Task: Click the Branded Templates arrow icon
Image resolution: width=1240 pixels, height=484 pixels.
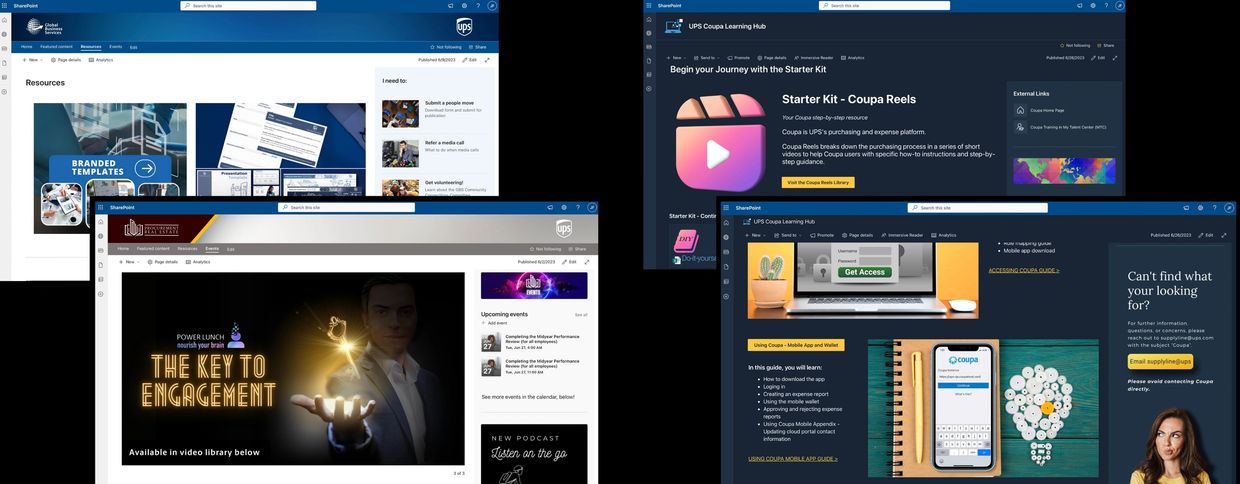Action: [146, 169]
